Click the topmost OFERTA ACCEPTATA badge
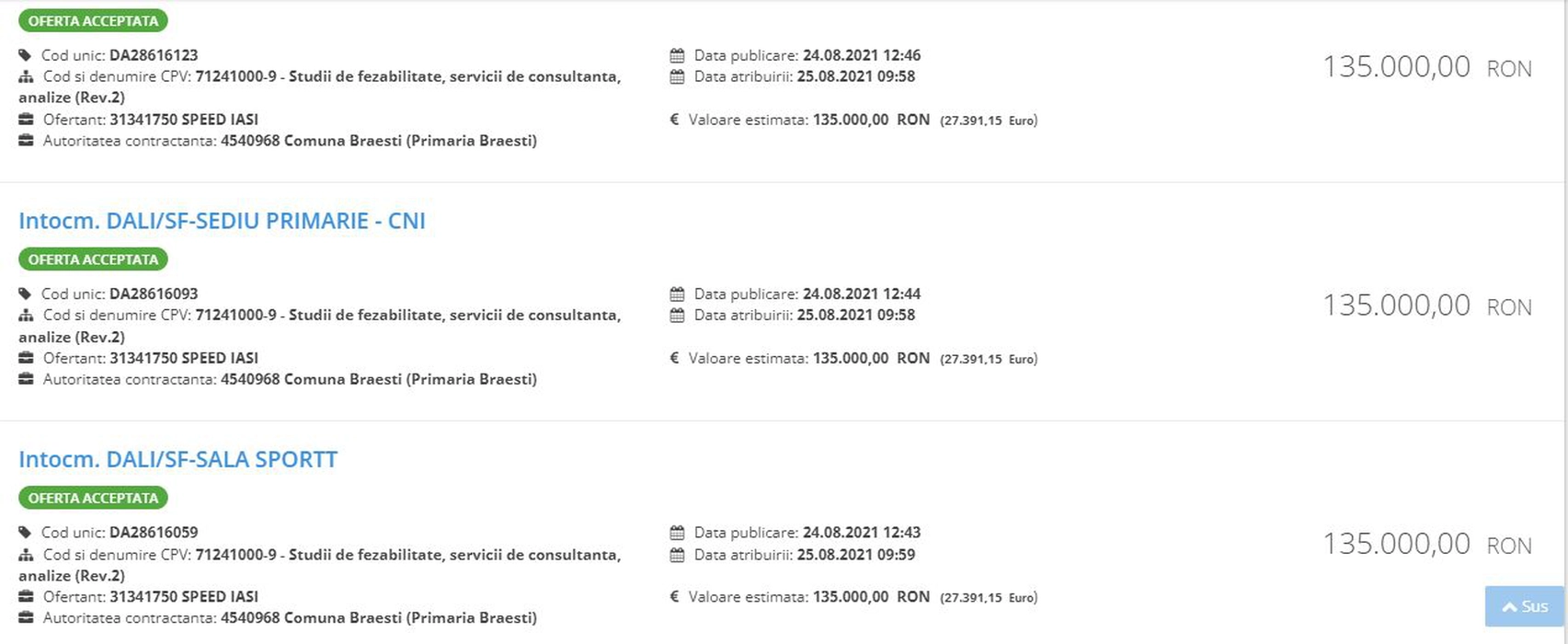The width and height of the screenshot is (1568, 644). (93, 20)
